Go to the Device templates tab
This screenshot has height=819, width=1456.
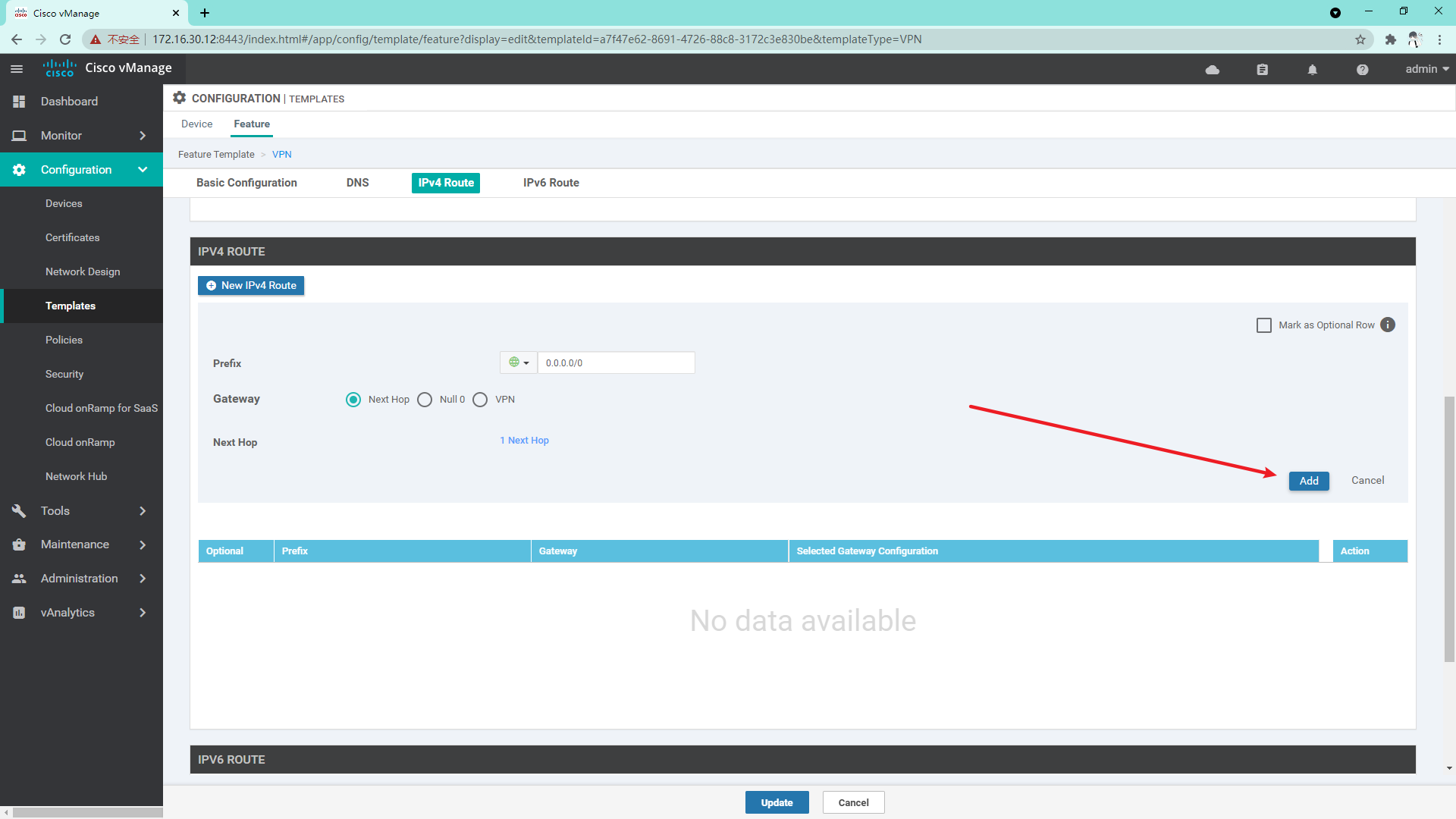coord(196,124)
